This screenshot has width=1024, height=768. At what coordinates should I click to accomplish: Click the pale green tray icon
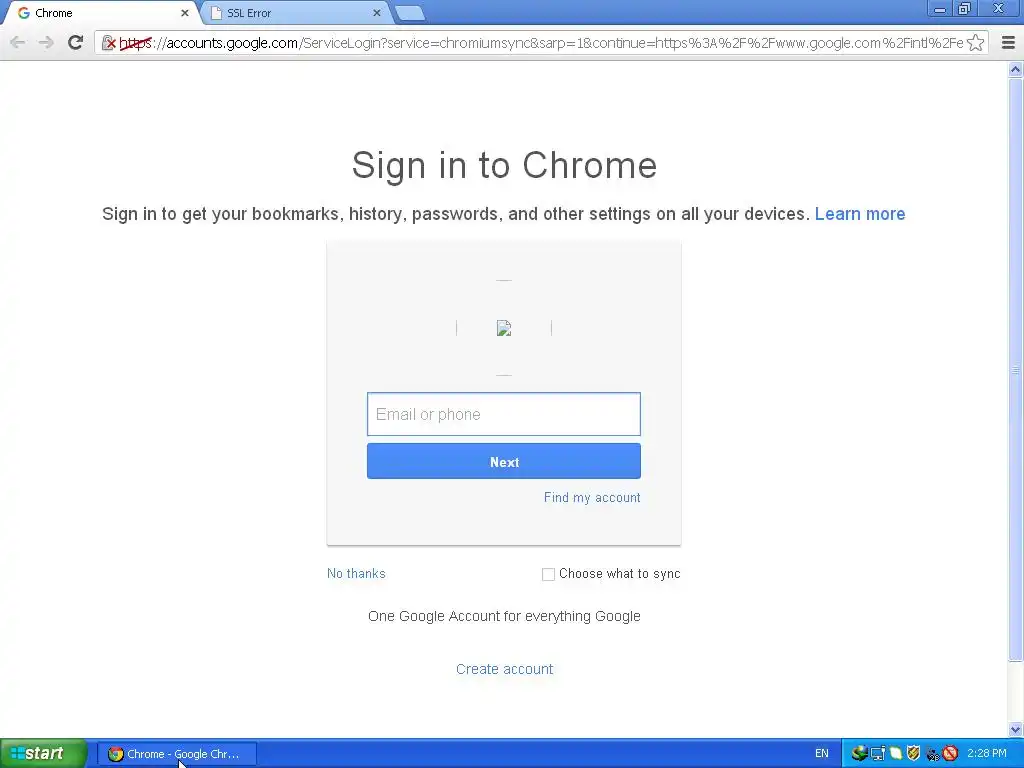click(895, 754)
